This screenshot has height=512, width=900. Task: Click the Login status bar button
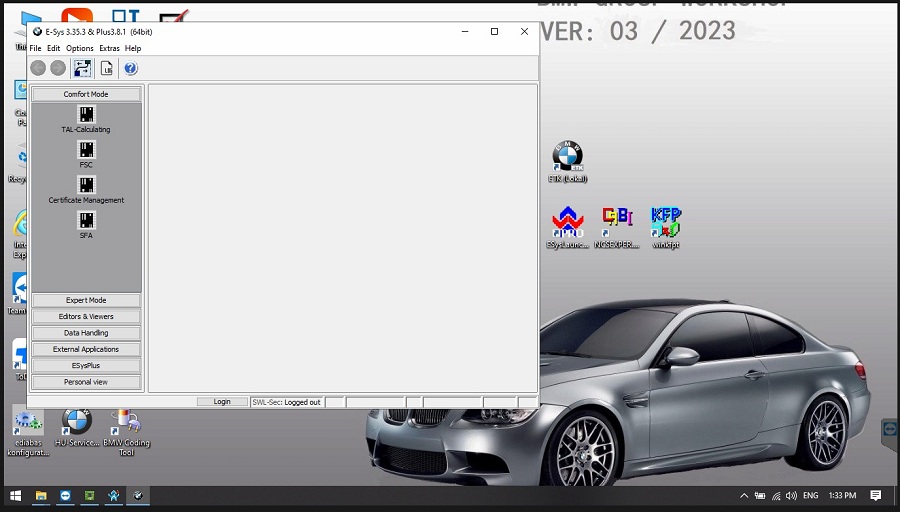click(x=222, y=402)
